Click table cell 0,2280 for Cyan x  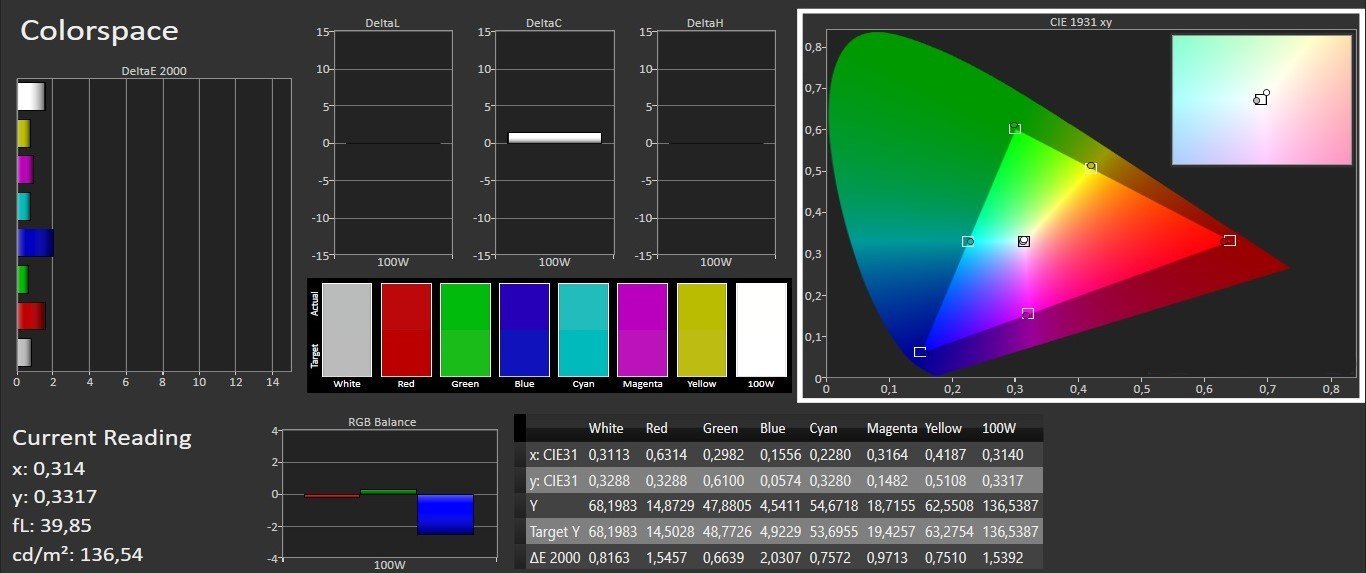[x=830, y=455]
